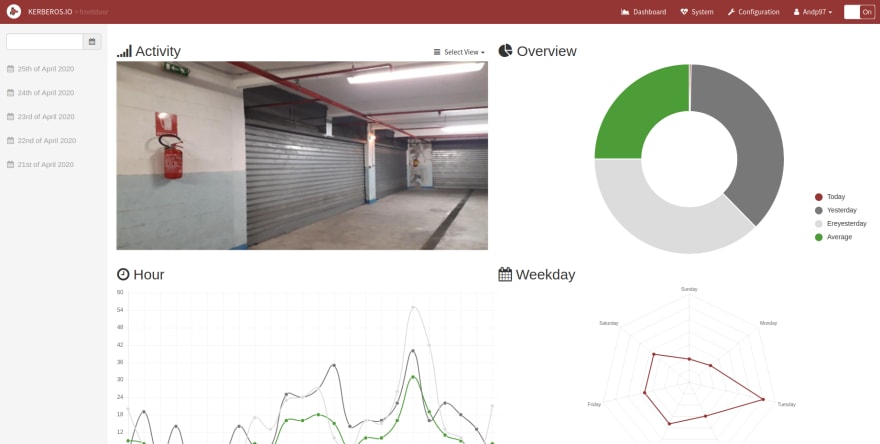Toggle Today series in Overview legend

click(x=830, y=197)
